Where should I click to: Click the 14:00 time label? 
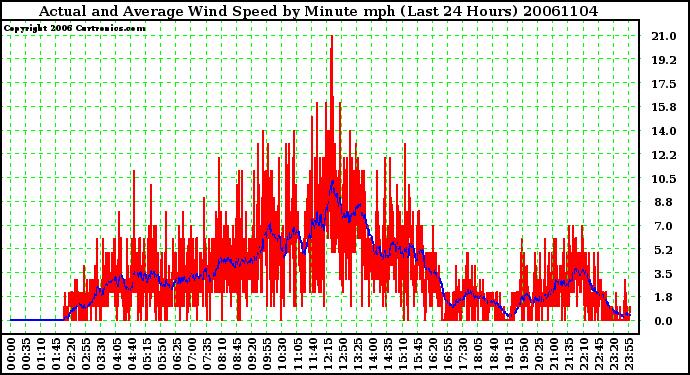coord(373,354)
